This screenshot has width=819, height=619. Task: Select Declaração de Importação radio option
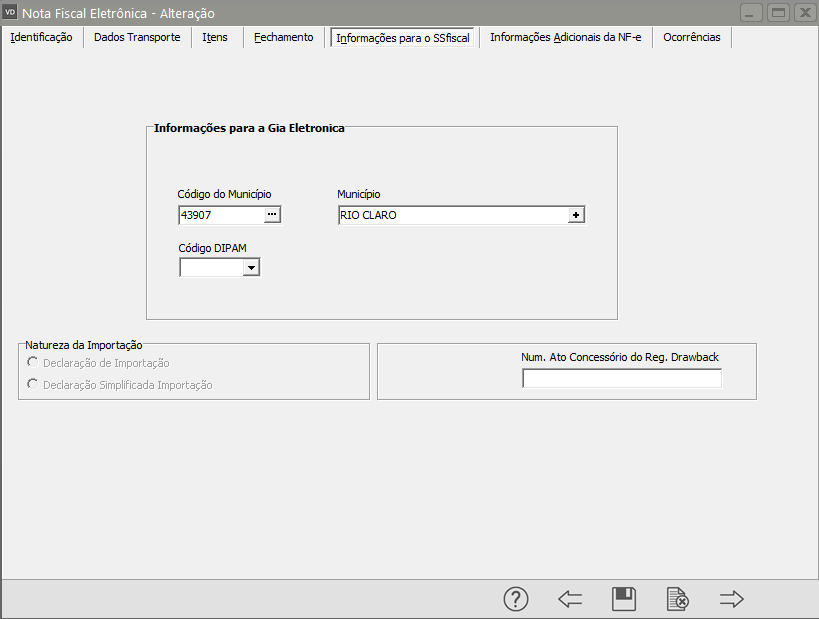tap(33, 363)
